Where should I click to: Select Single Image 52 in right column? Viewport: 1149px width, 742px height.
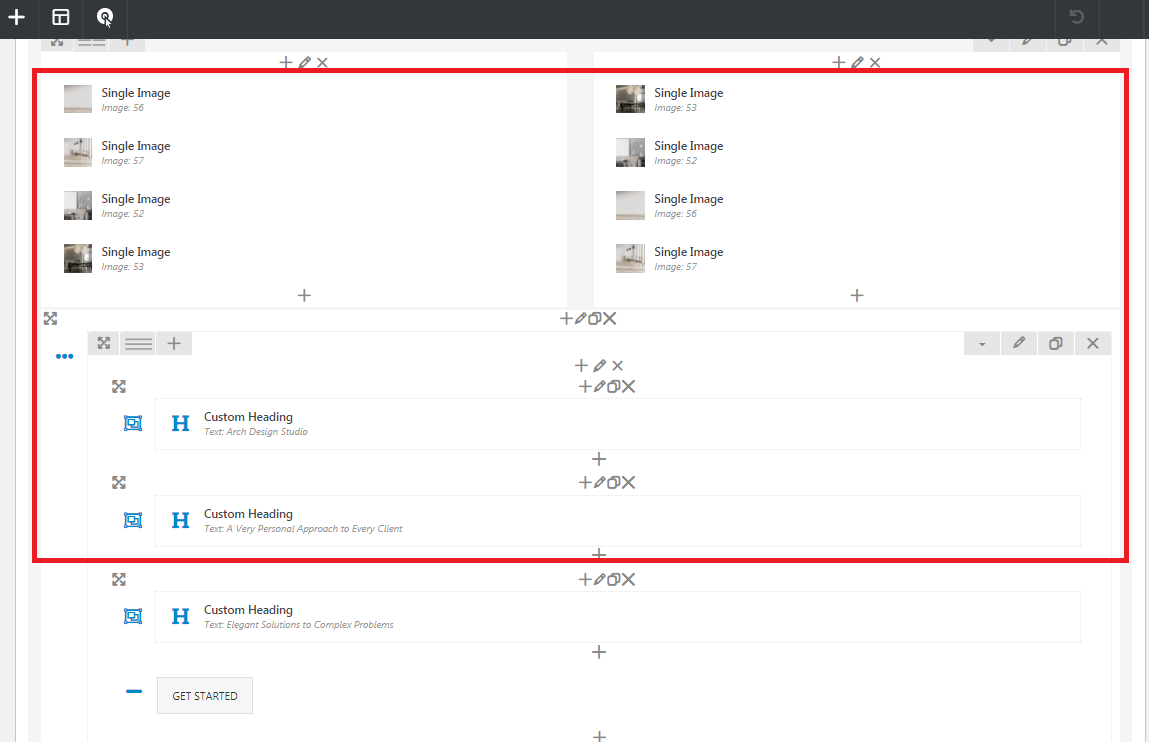coord(857,152)
